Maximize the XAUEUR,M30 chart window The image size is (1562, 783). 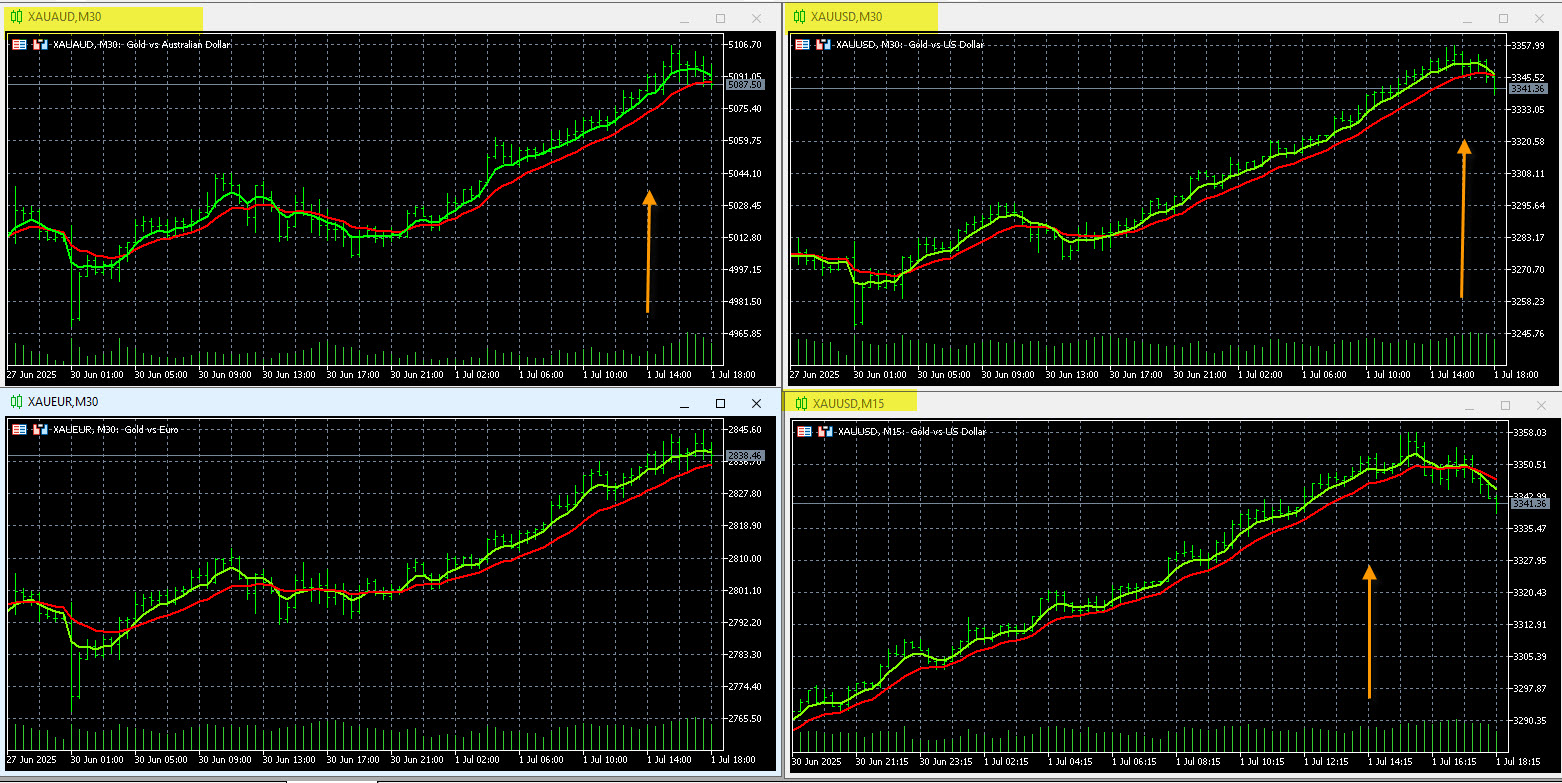(x=720, y=404)
